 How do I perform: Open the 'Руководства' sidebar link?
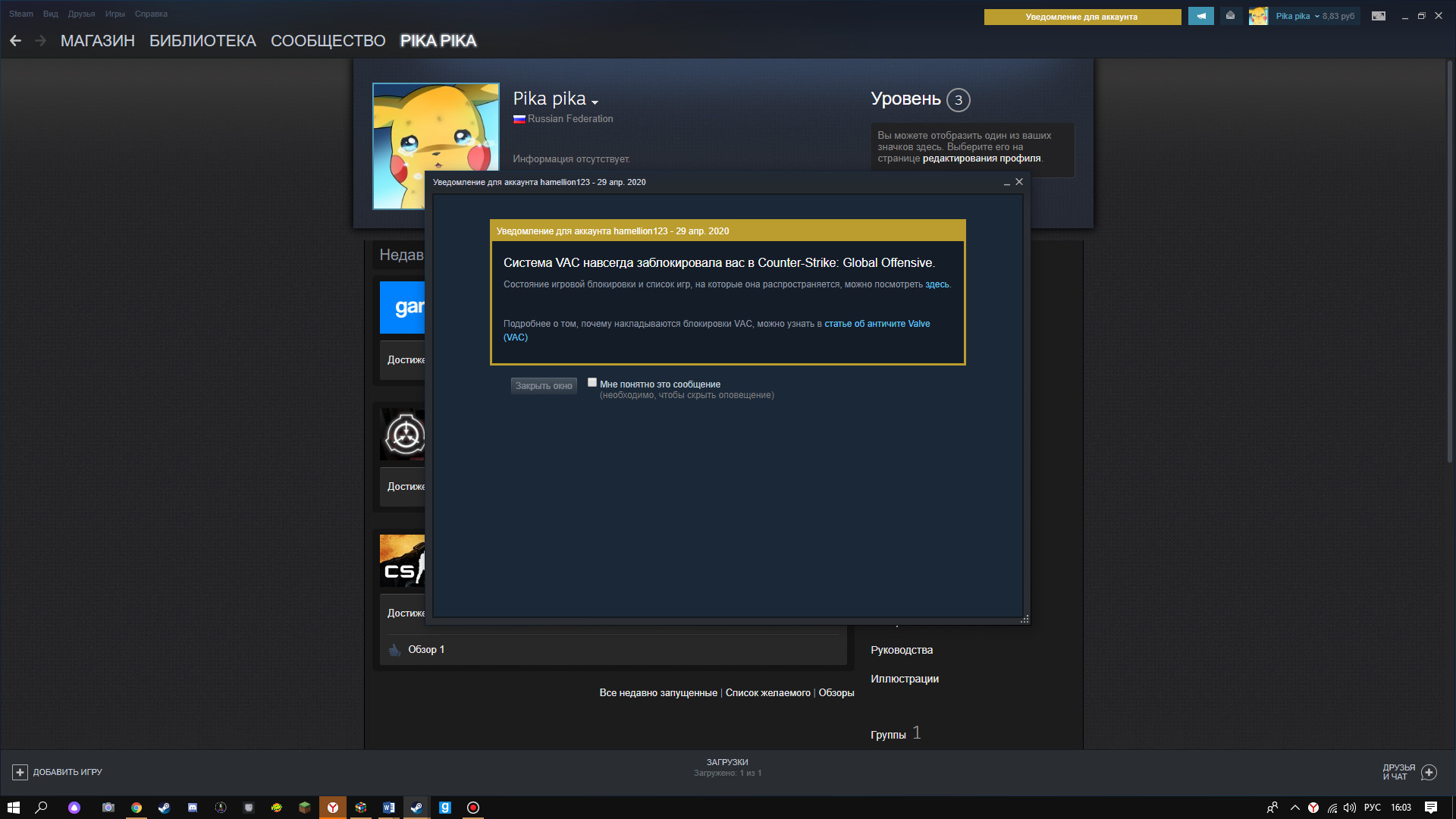902,651
